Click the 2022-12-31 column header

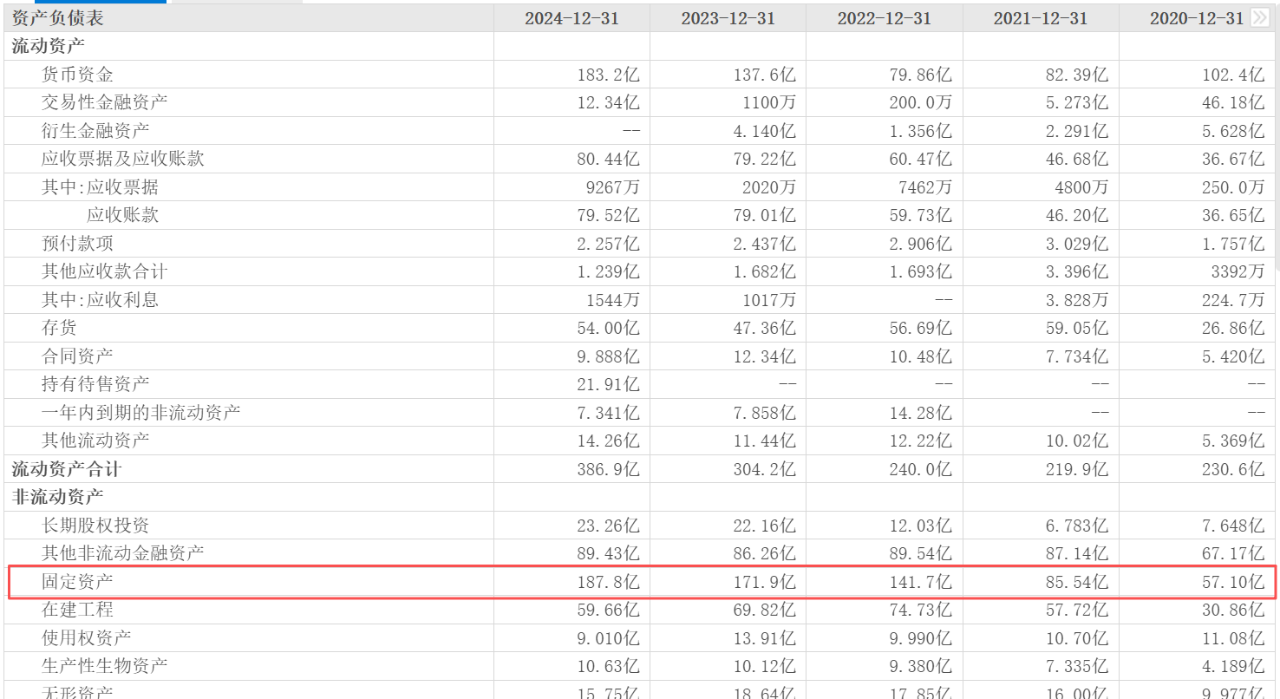click(x=884, y=19)
